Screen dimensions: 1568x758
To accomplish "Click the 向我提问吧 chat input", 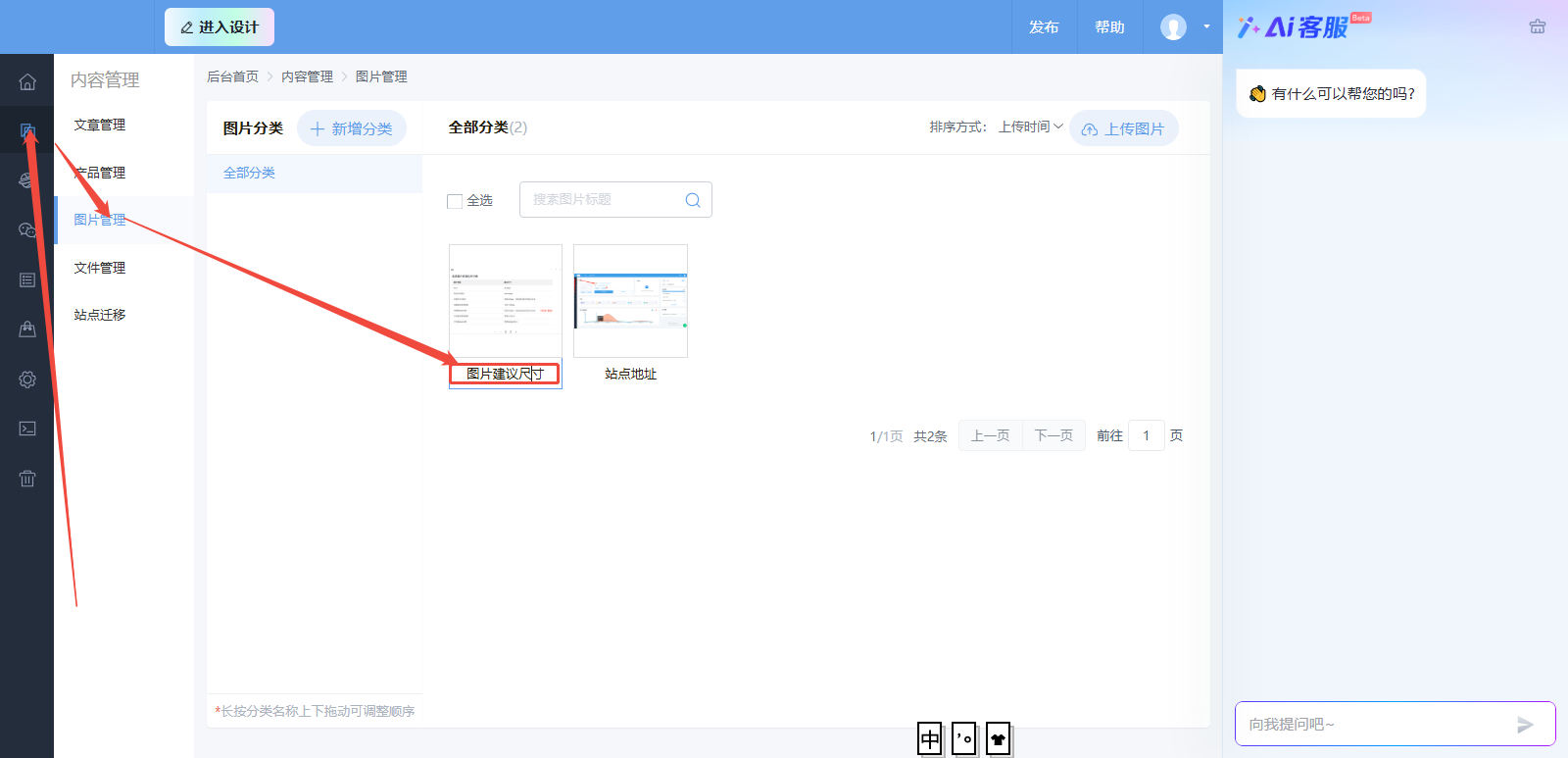I will tap(1396, 725).
